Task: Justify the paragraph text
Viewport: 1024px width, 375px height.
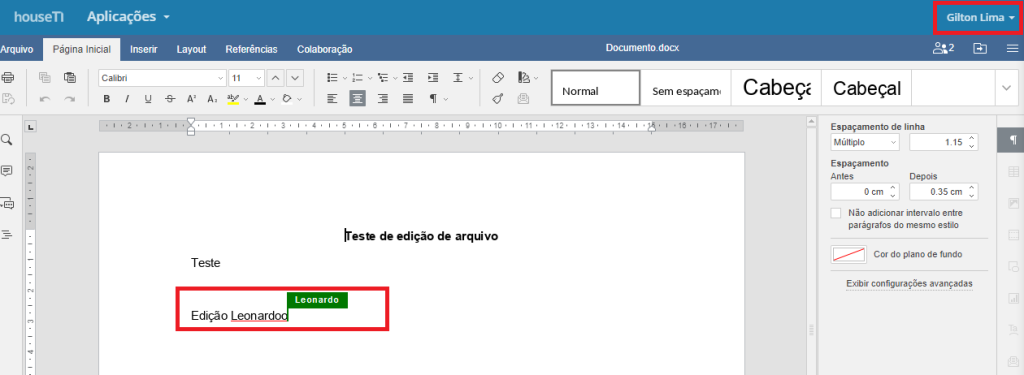Action: click(x=408, y=99)
